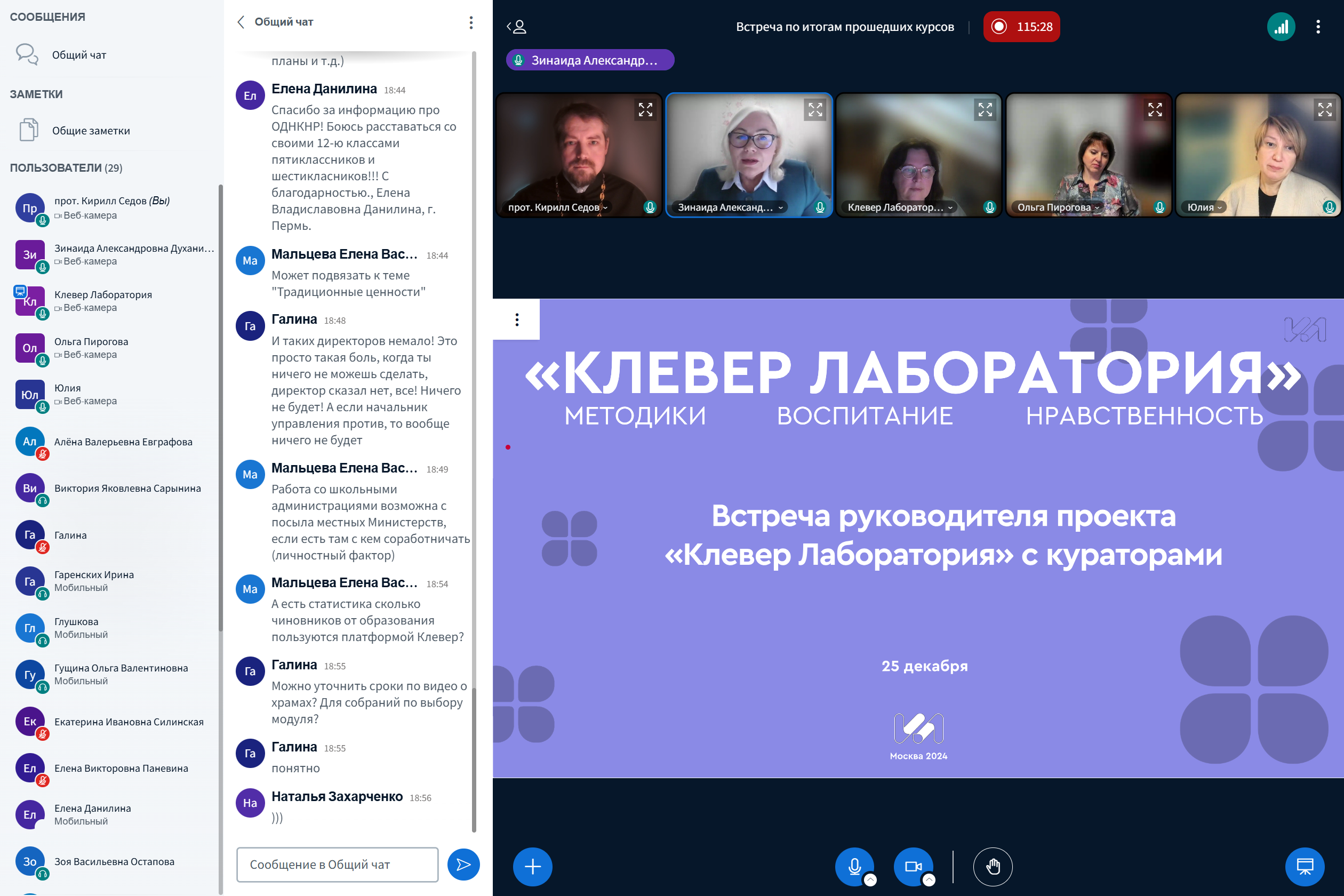
Task: Hide the user list panel icon
Action: 517,27
